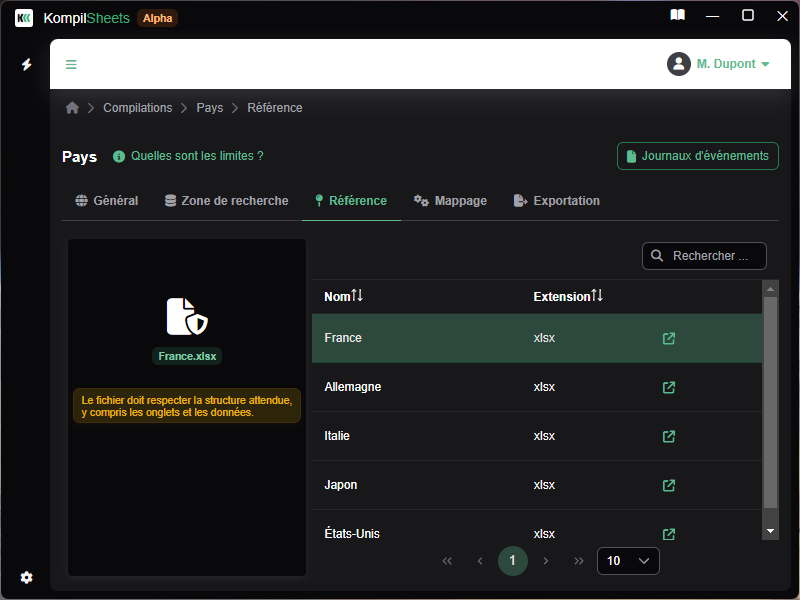The height and width of the screenshot is (600, 800).
Task: Click the lightning bolt icon in sidebar
Action: point(27,65)
